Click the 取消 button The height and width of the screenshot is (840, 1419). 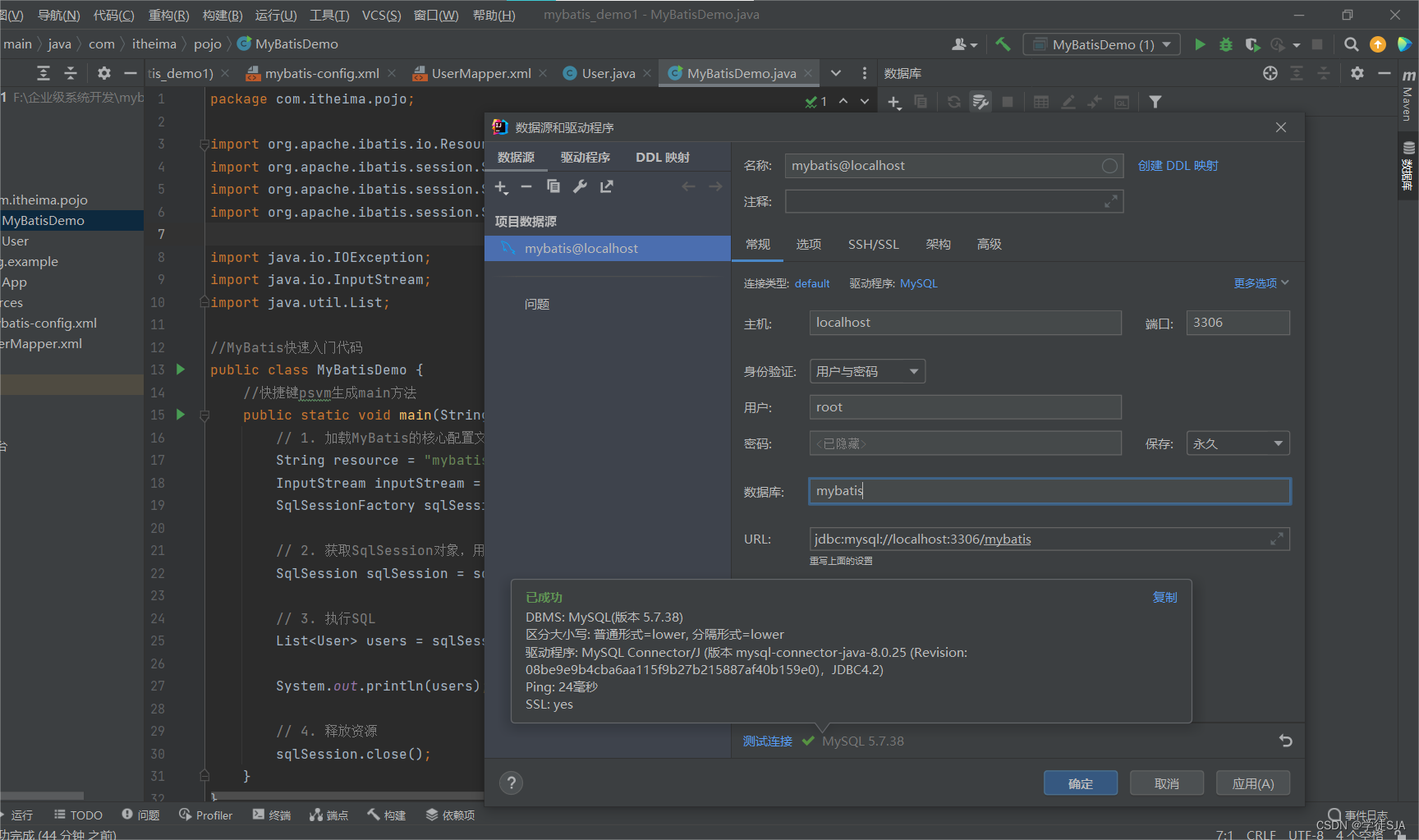[1167, 783]
